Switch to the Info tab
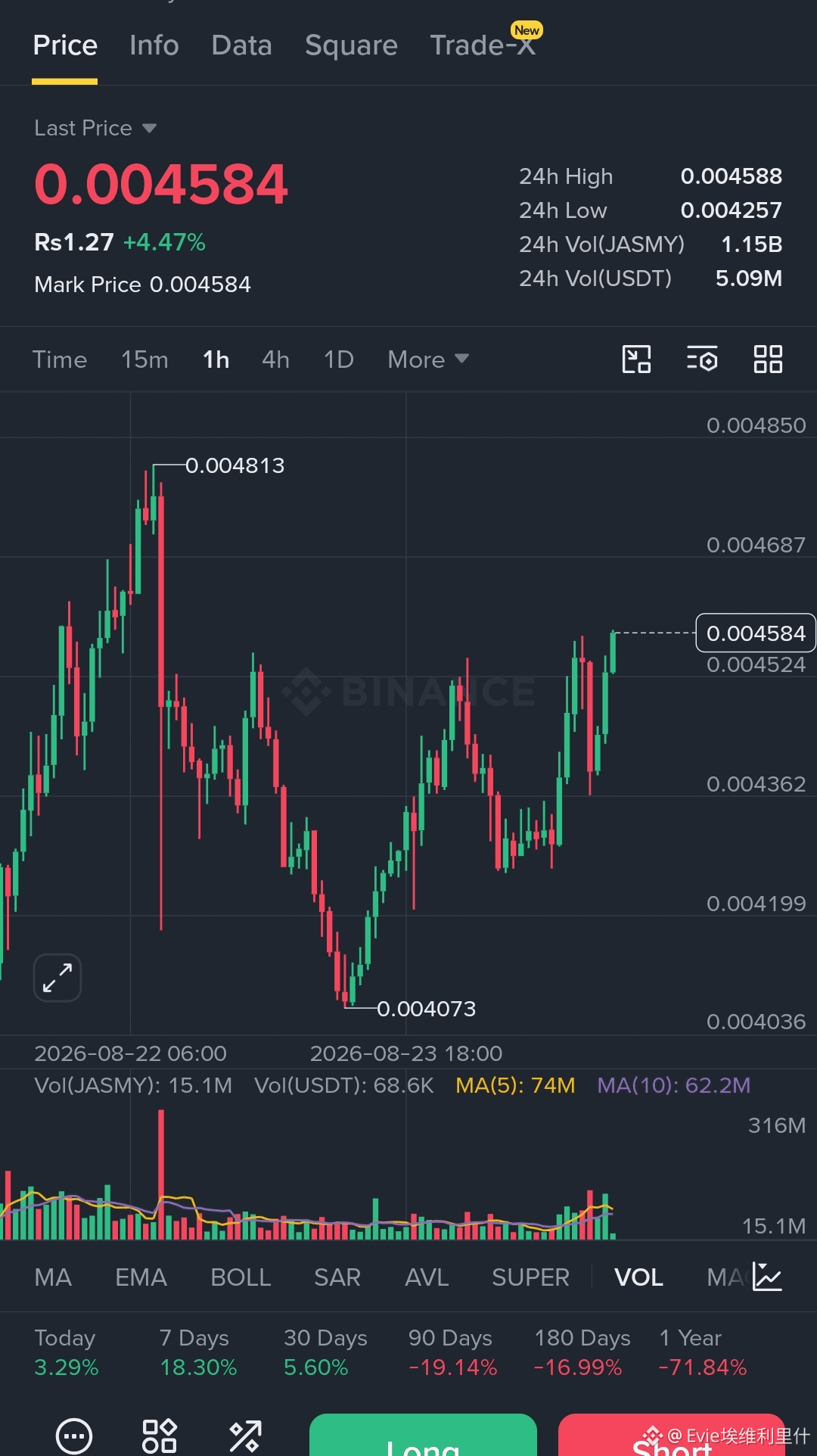Image resolution: width=817 pixels, height=1456 pixels. pyautogui.click(x=154, y=45)
